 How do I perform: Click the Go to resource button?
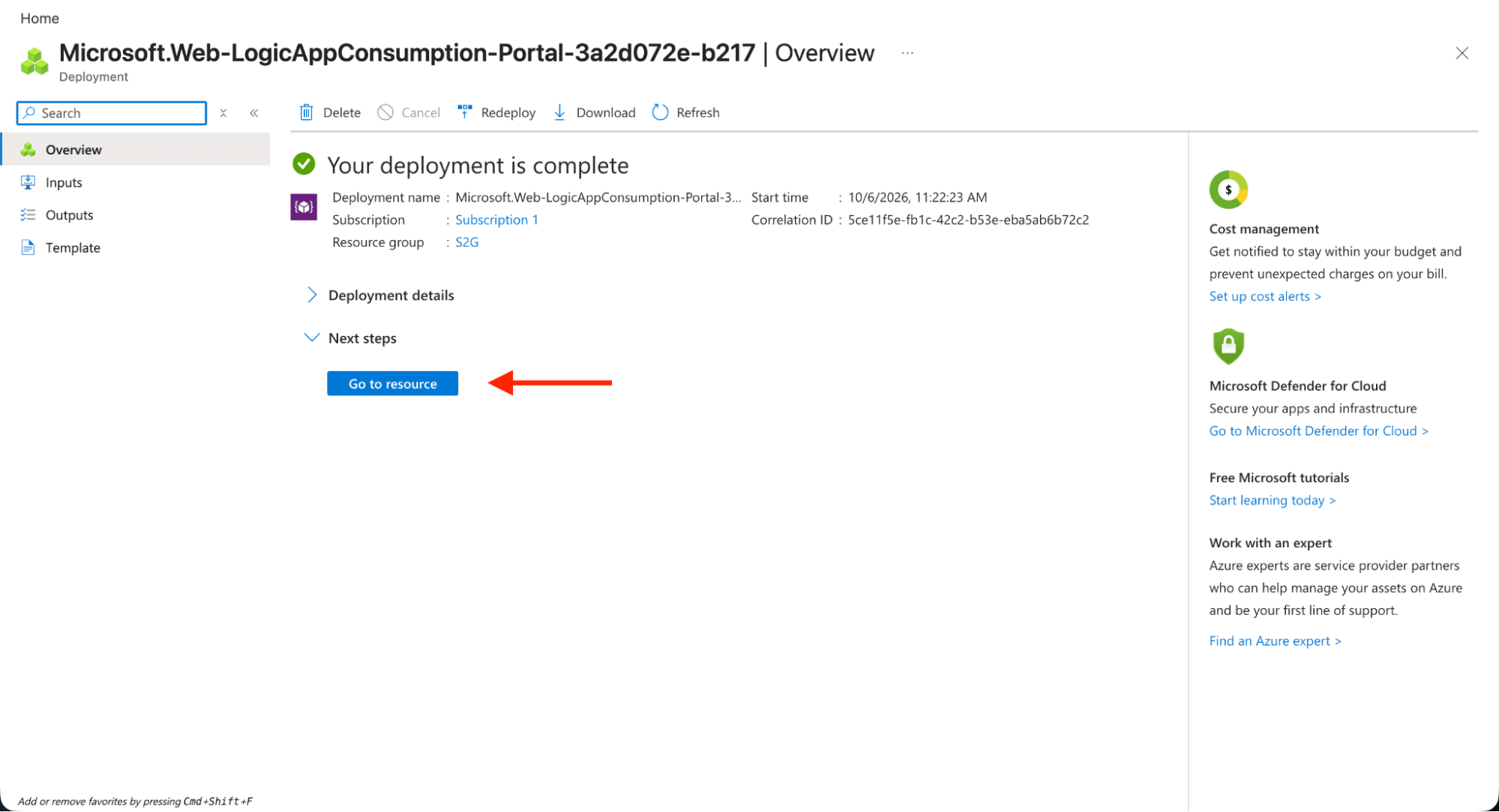pyautogui.click(x=392, y=384)
